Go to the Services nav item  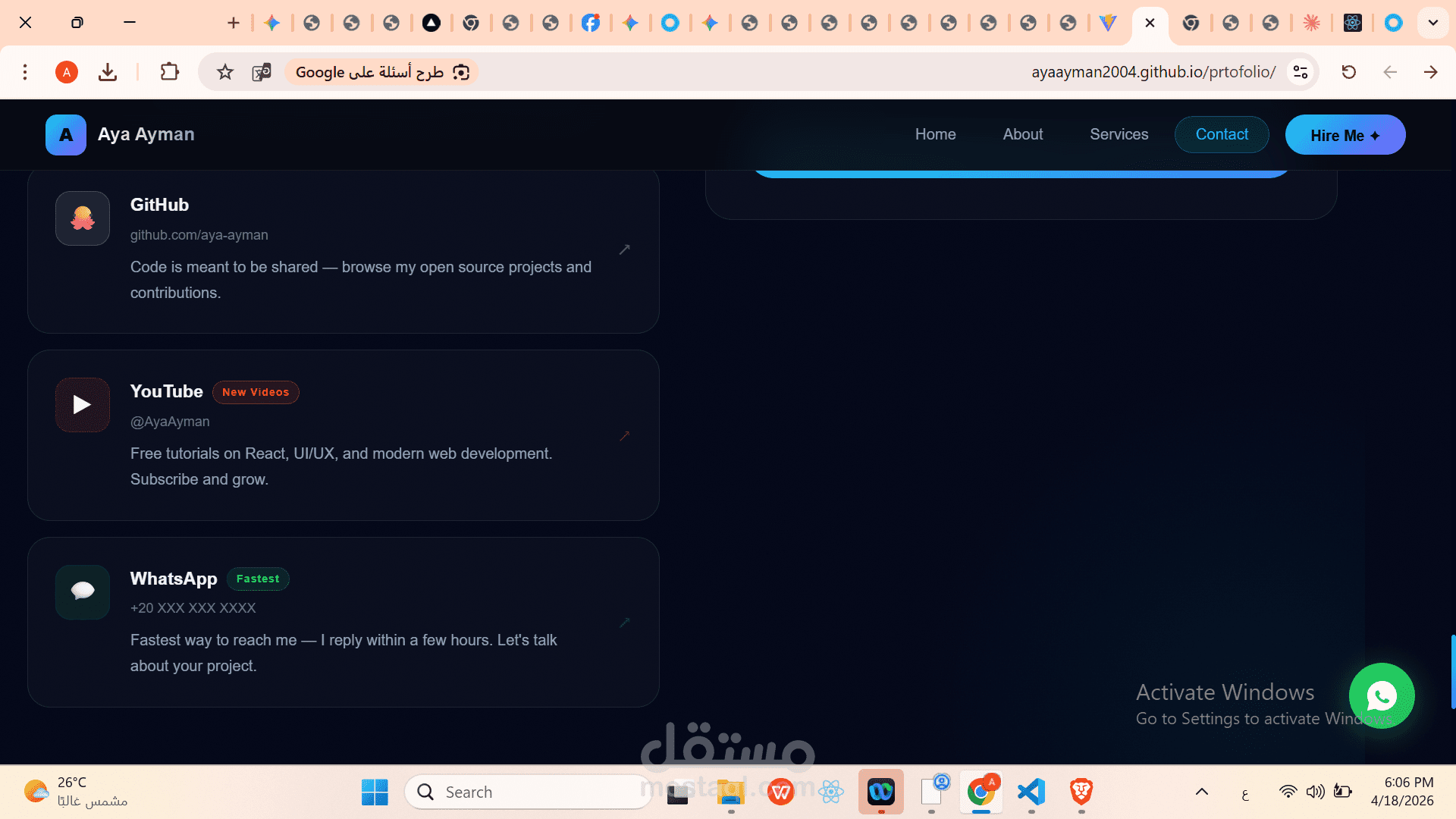[1119, 134]
